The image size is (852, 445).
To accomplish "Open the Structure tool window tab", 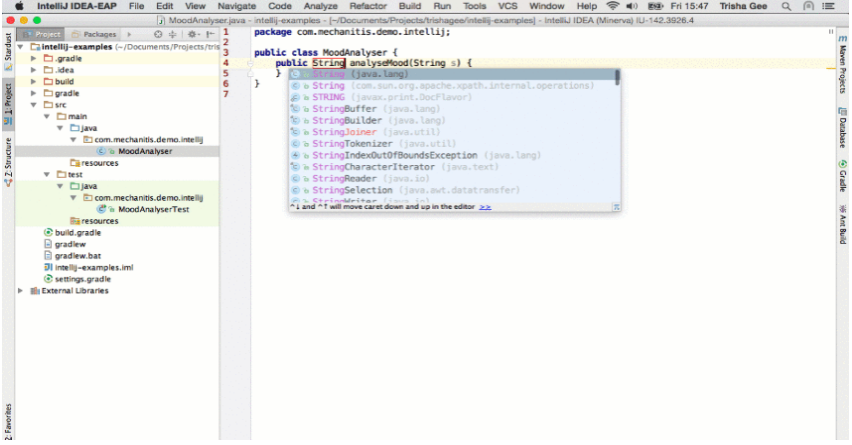I will point(8,162).
